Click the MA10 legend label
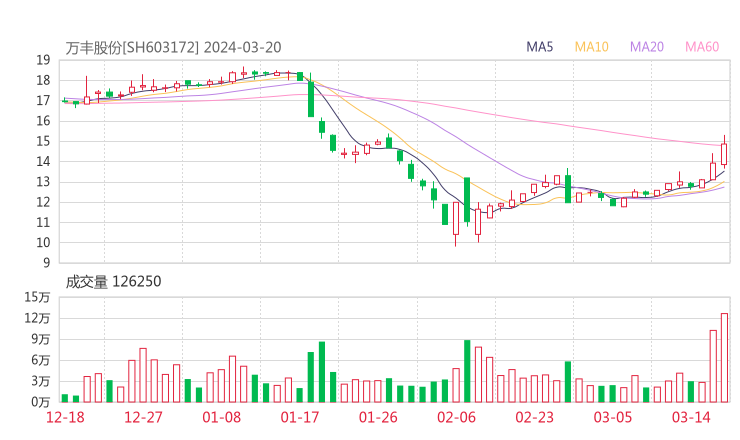The width and height of the screenshot is (740, 440). (x=591, y=47)
